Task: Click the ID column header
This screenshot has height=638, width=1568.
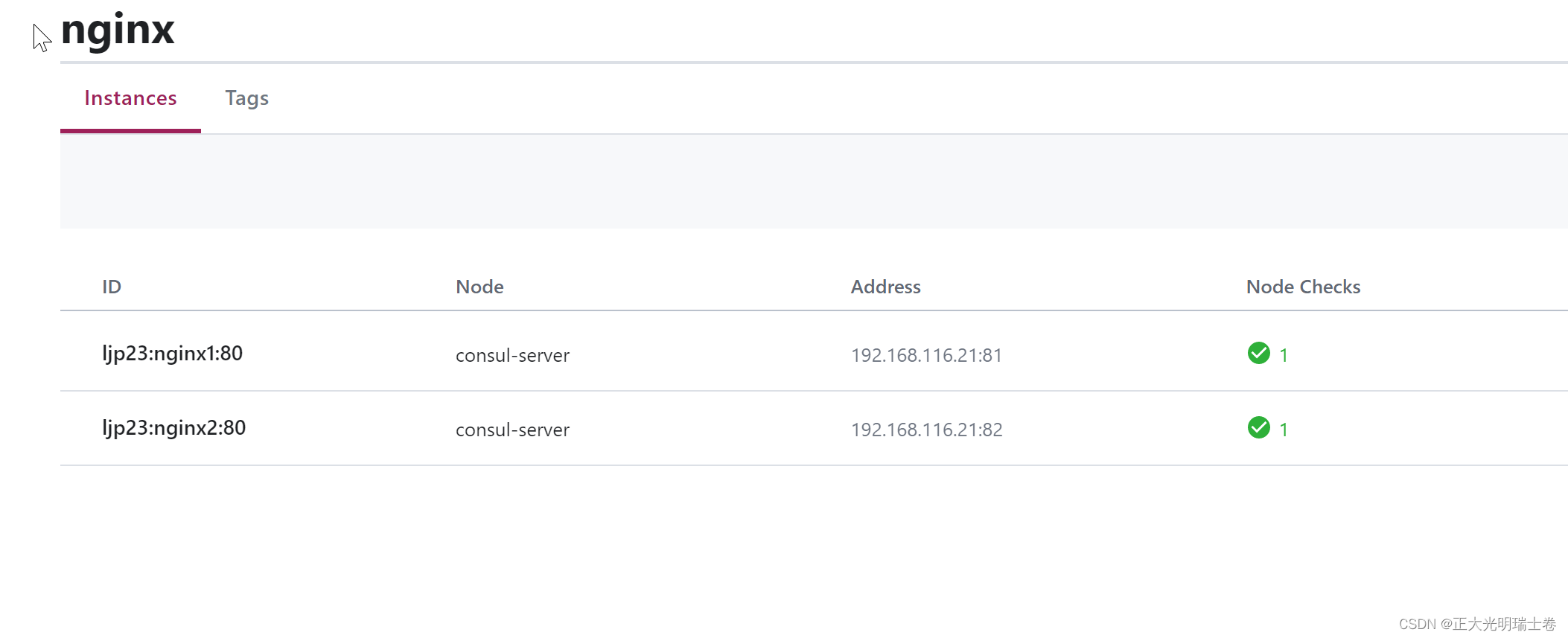Action: click(x=111, y=287)
